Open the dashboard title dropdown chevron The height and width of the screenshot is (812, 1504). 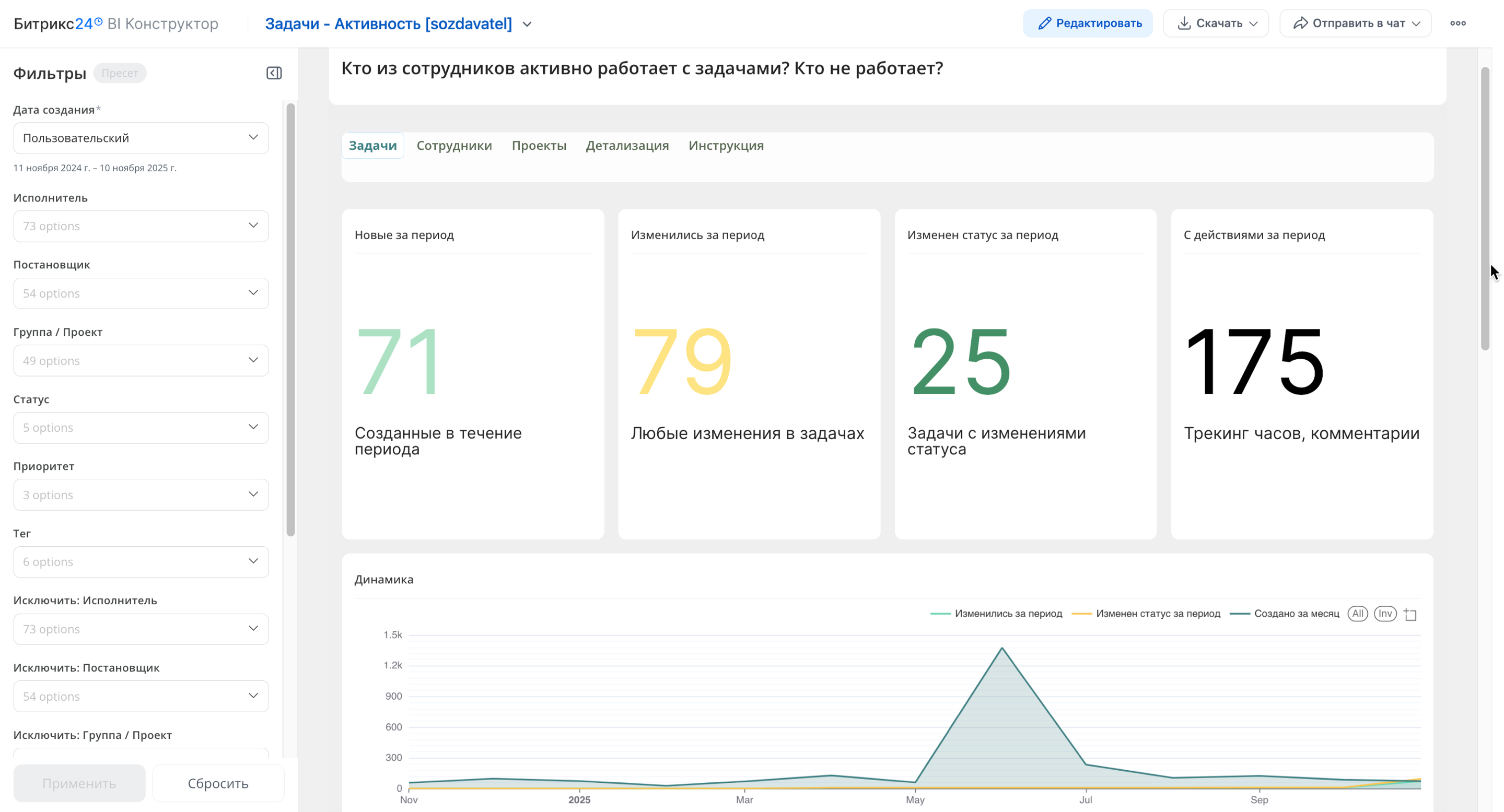(x=527, y=25)
